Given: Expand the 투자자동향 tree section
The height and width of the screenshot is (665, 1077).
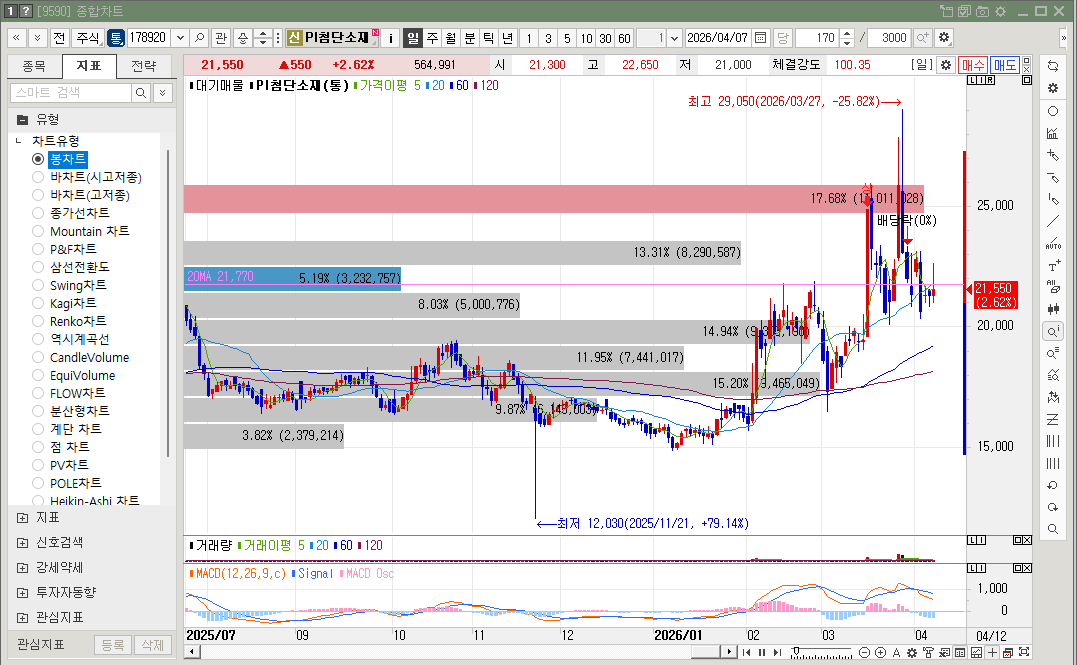Looking at the screenshot, I should click(22, 592).
